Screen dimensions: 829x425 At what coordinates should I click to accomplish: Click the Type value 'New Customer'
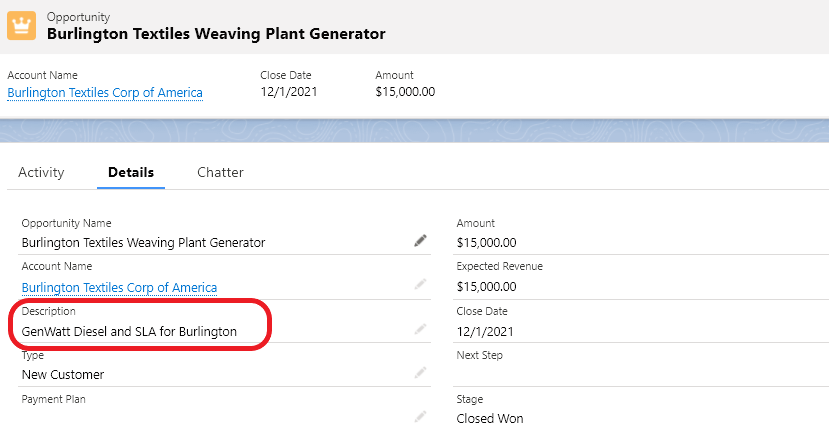(63, 375)
